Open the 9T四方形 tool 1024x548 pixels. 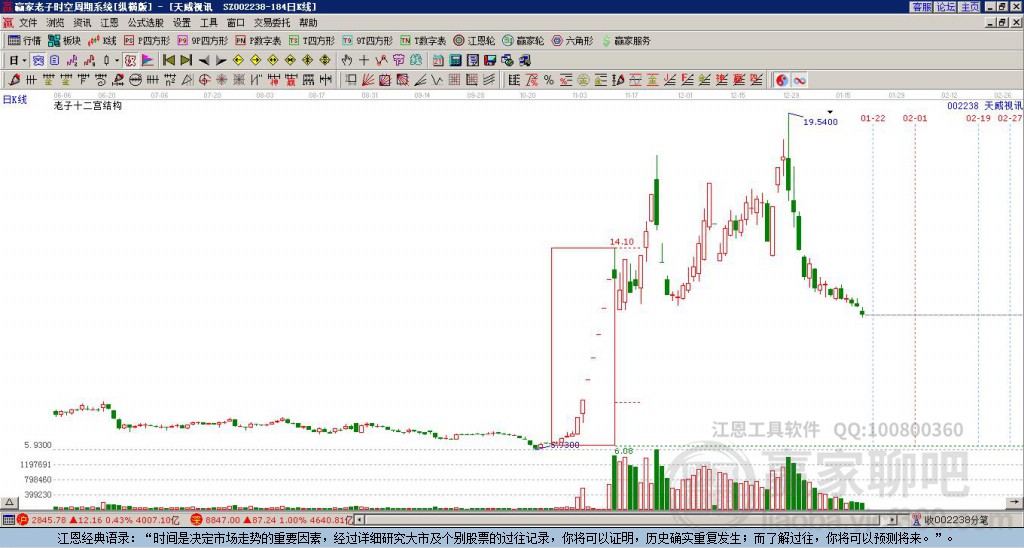[367, 40]
